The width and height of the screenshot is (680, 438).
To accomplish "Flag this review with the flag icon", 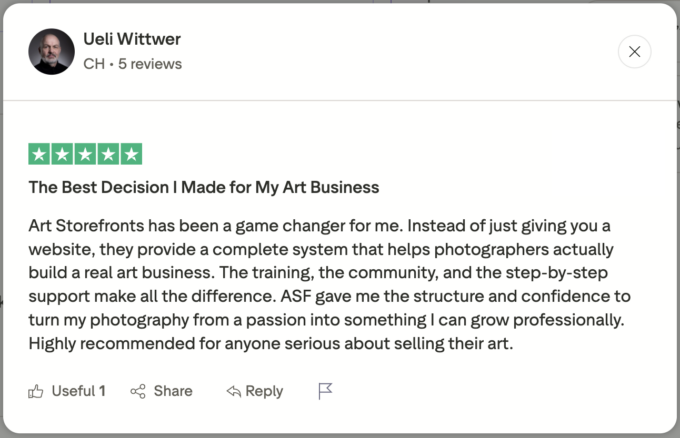I will coord(325,391).
